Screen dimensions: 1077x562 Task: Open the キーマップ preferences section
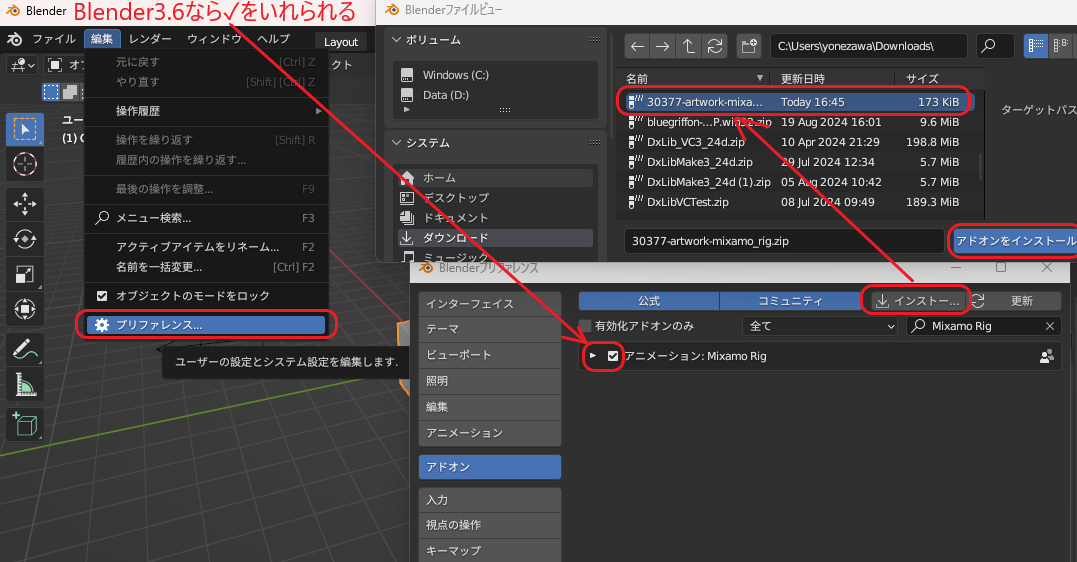coord(490,550)
